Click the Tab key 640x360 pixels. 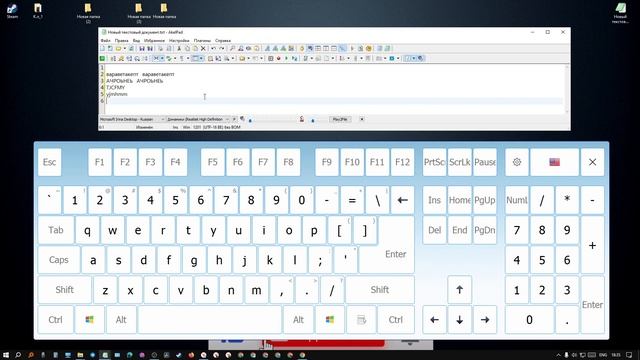[56, 230]
